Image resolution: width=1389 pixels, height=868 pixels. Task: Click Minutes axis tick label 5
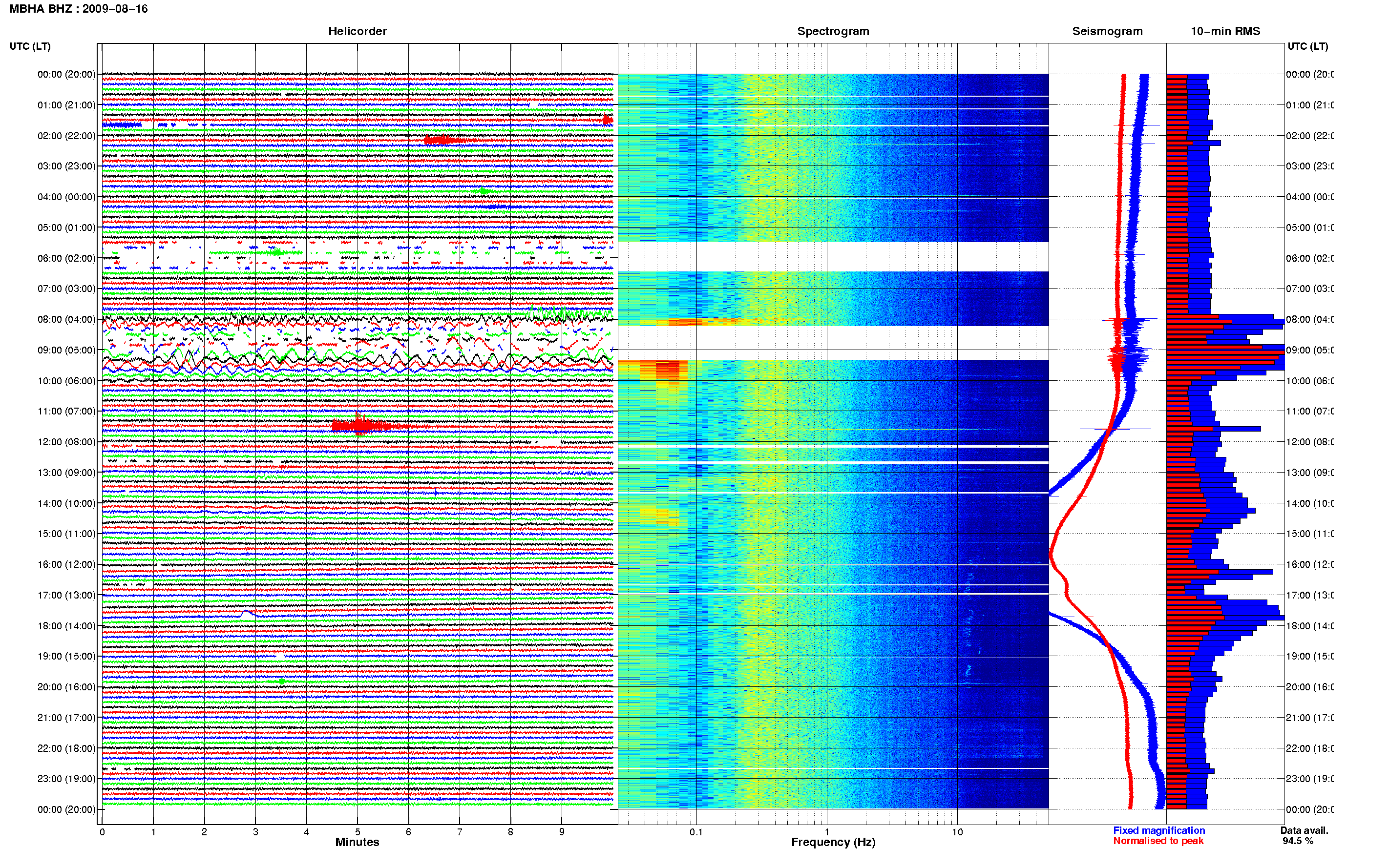pos(358,832)
